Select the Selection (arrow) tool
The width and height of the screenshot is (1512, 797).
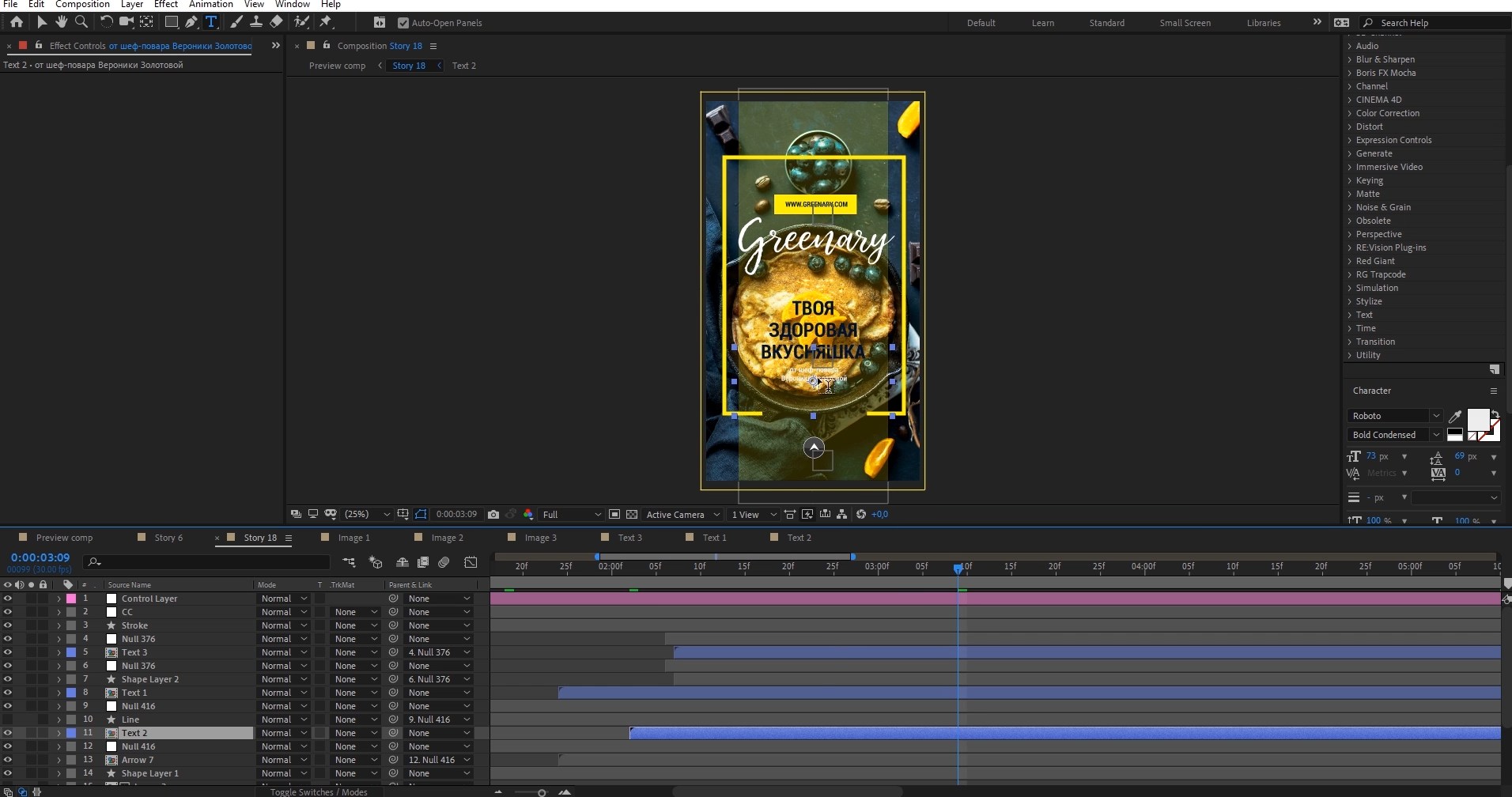click(x=41, y=22)
